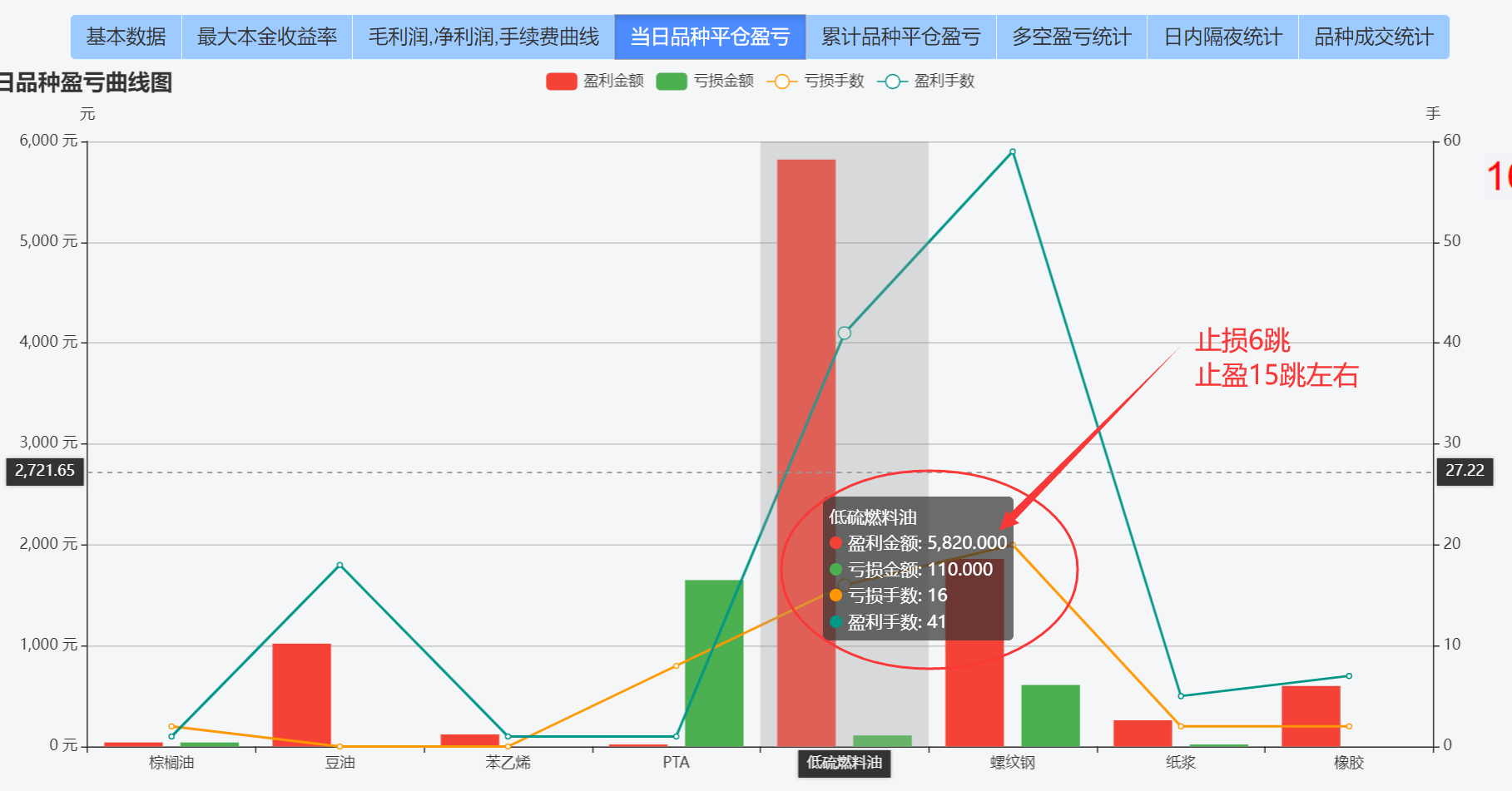Click the teal data point above 豆油
The width and height of the screenshot is (1512, 791).
click(x=340, y=566)
